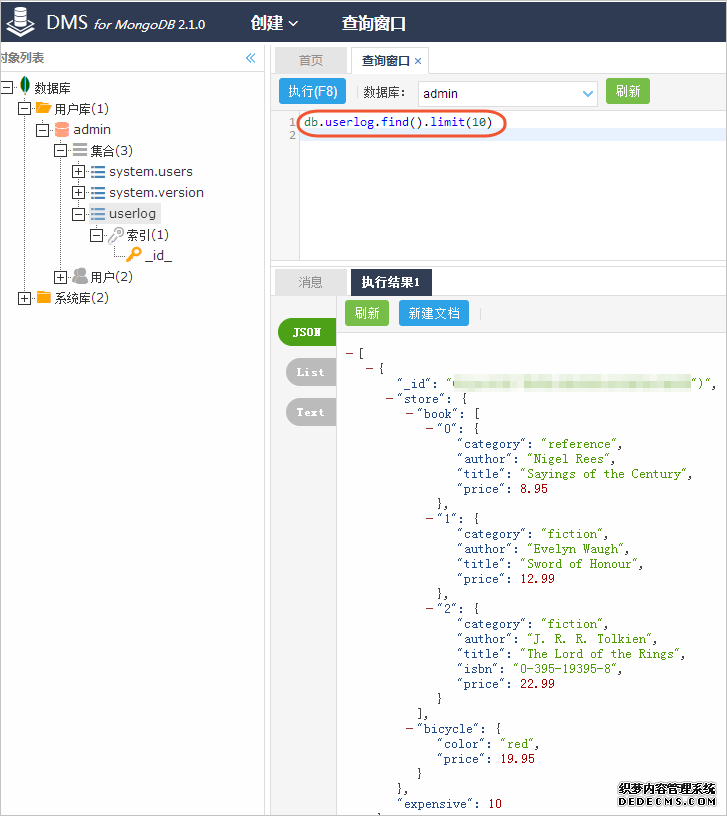Click the key icon next to _id_

click(133, 255)
